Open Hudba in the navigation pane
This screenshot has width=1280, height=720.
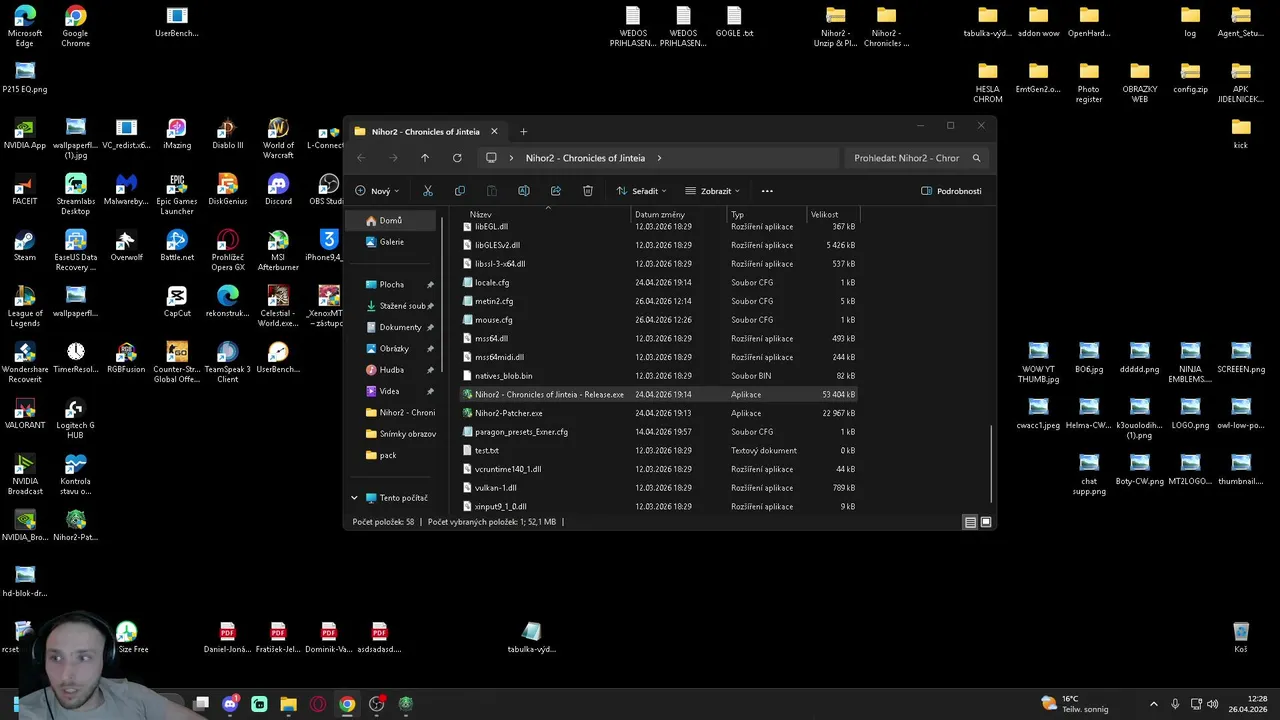point(392,370)
